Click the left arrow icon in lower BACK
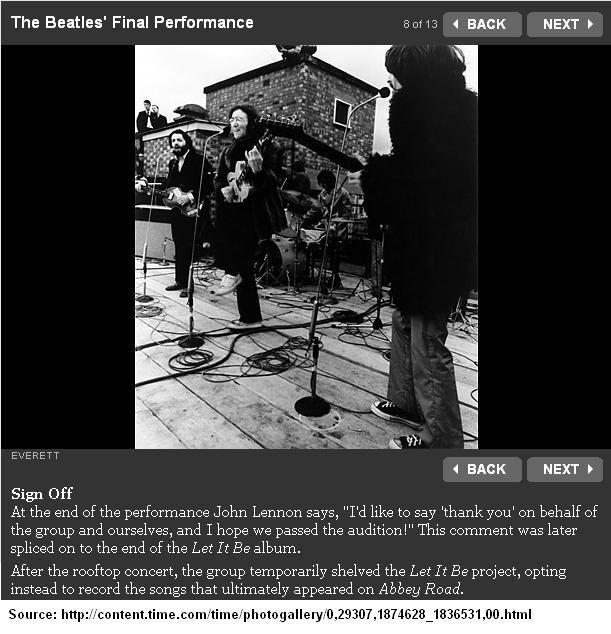611x634 pixels. [456, 469]
